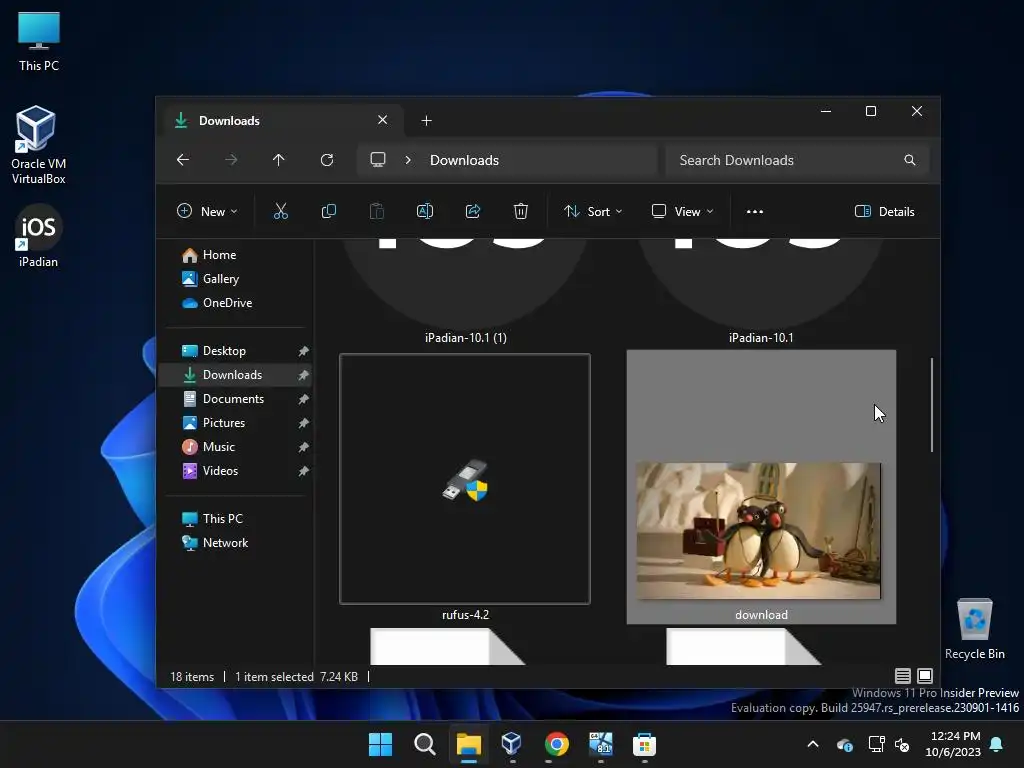Image resolution: width=1024 pixels, height=768 pixels.
Task: Switch to details list view icon in status bar
Action: coord(903,676)
